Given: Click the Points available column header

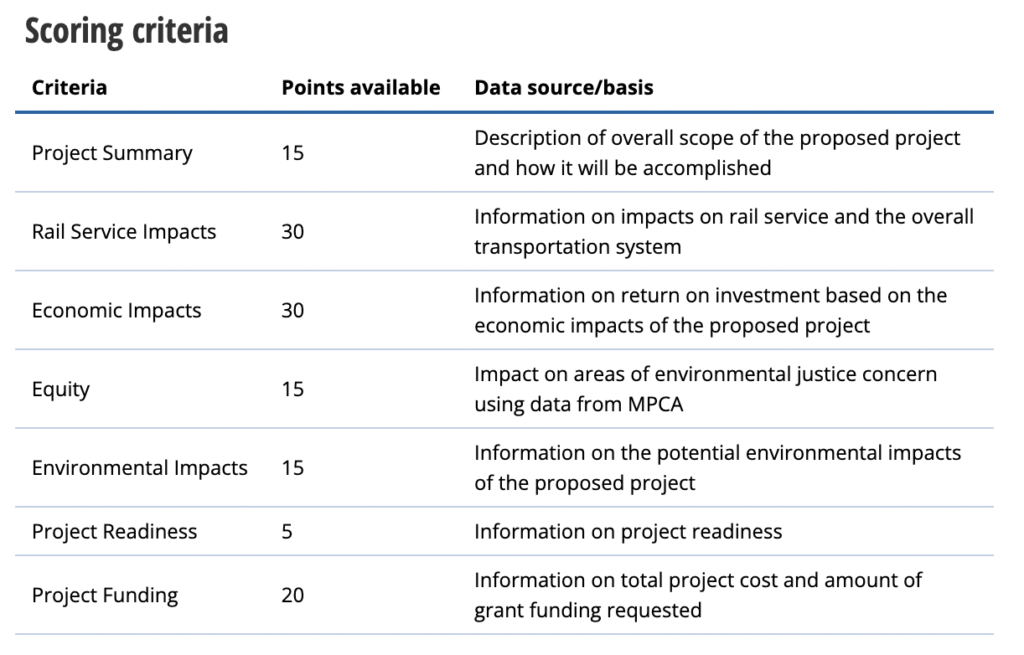Looking at the screenshot, I should click(x=360, y=87).
